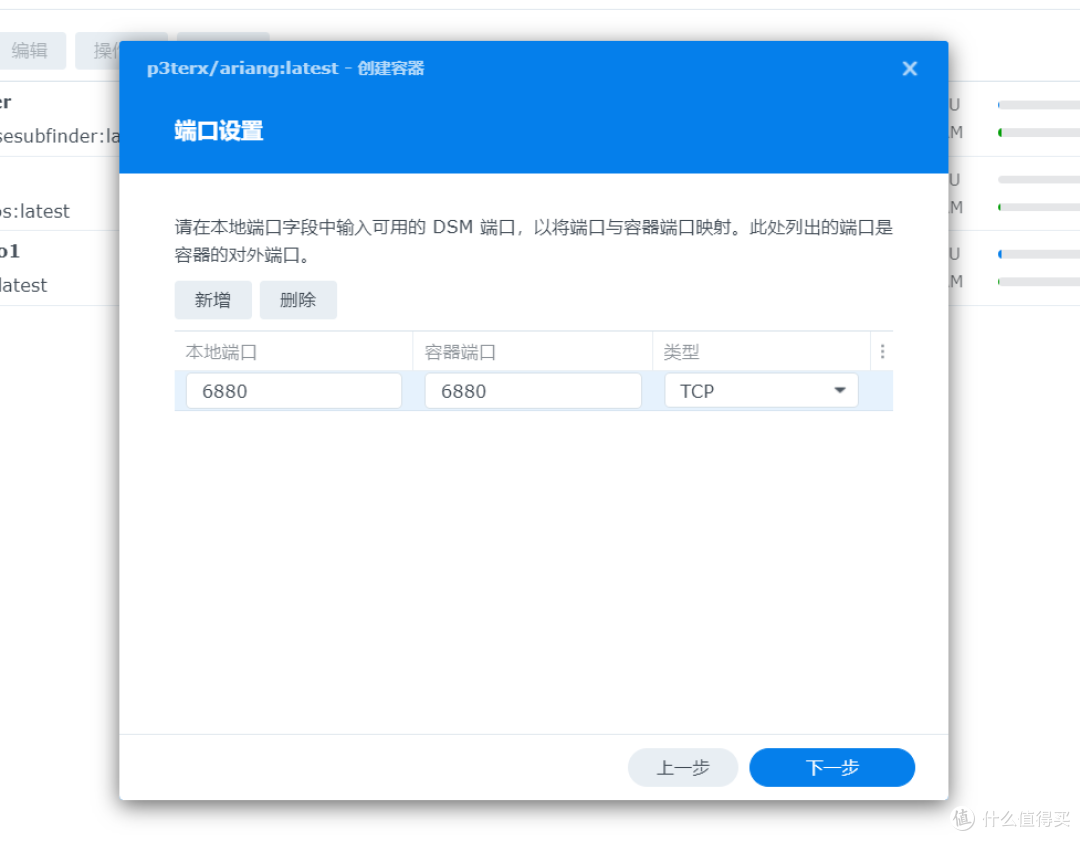1080x841 pixels.
Task: Click the 新增 button to add port
Action: click(213, 300)
